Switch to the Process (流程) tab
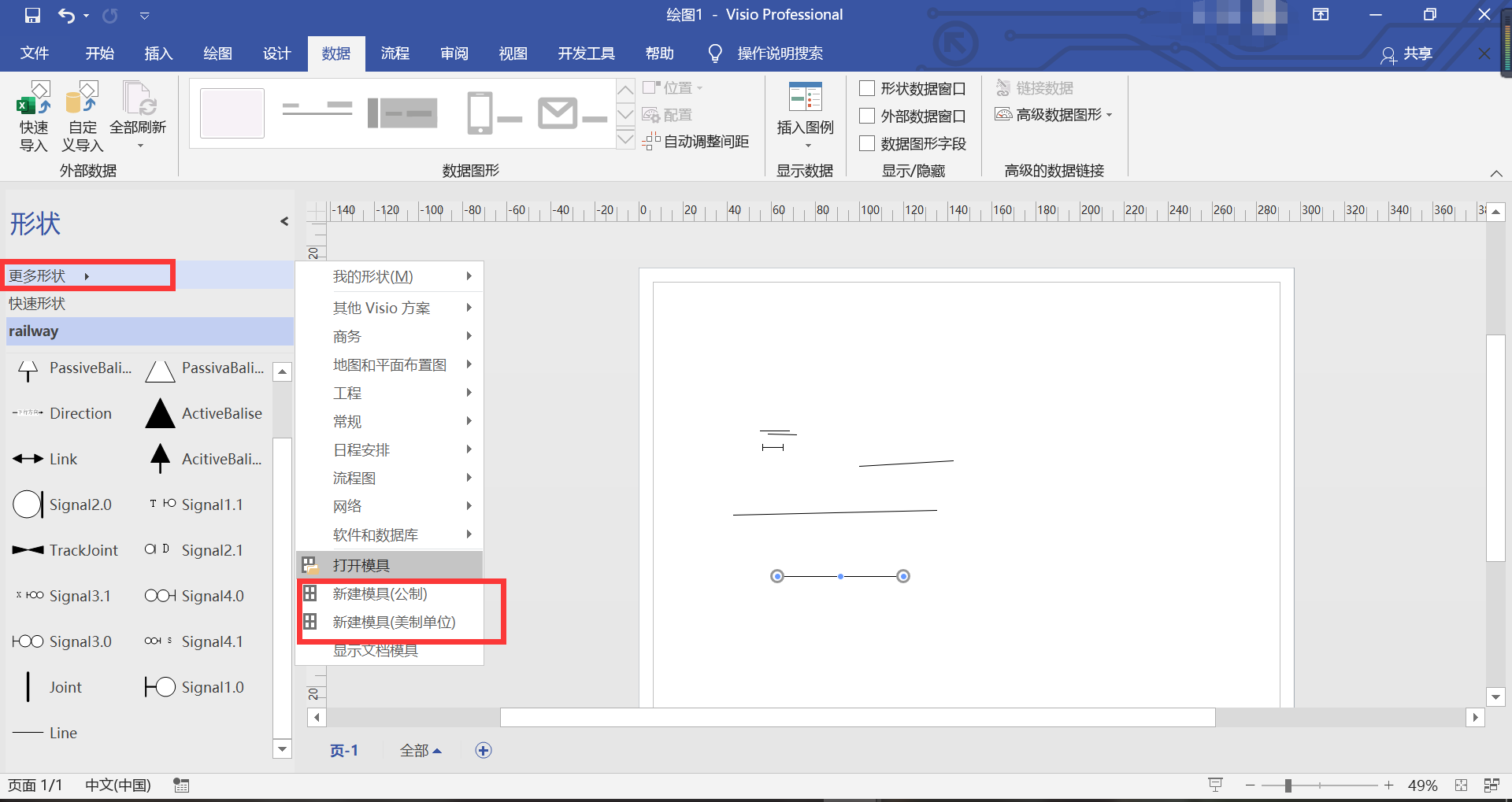The height and width of the screenshot is (802, 1512). (x=395, y=54)
